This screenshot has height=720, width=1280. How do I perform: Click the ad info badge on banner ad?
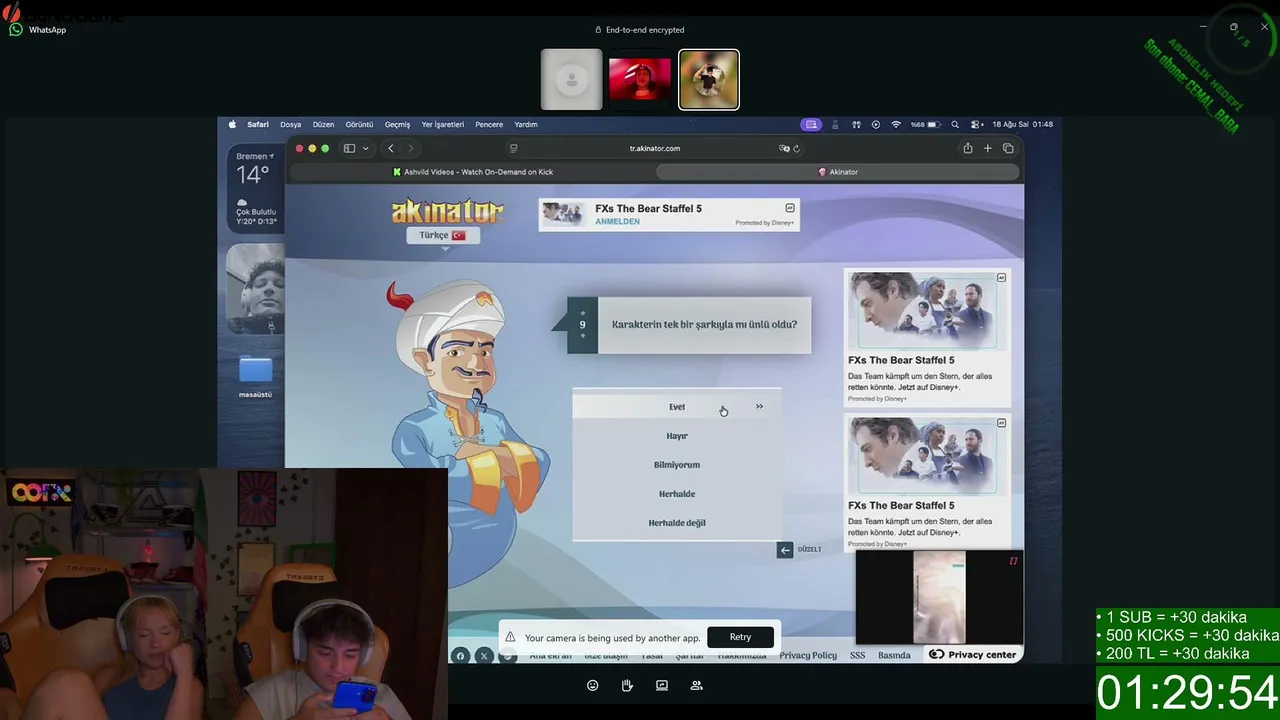pos(790,208)
